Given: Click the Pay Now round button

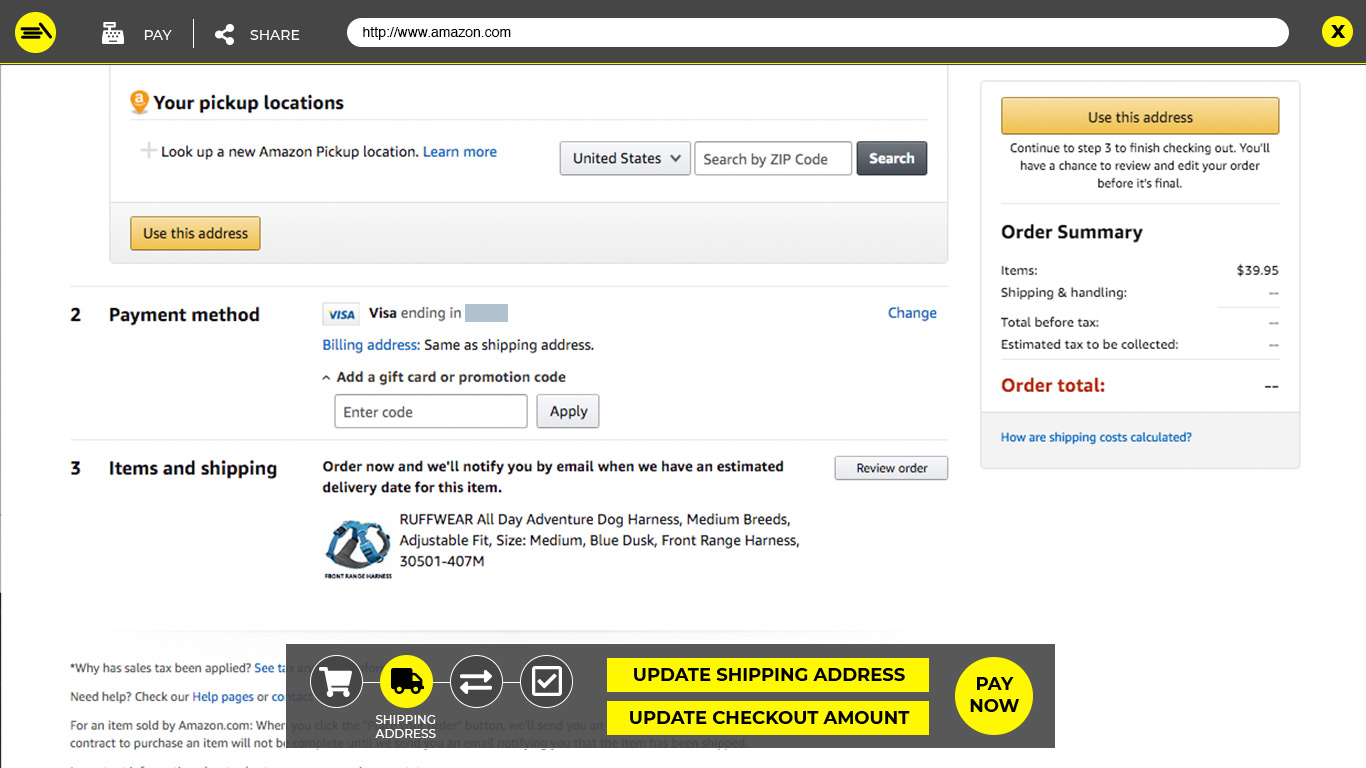Looking at the screenshot, I should (993, 695).
